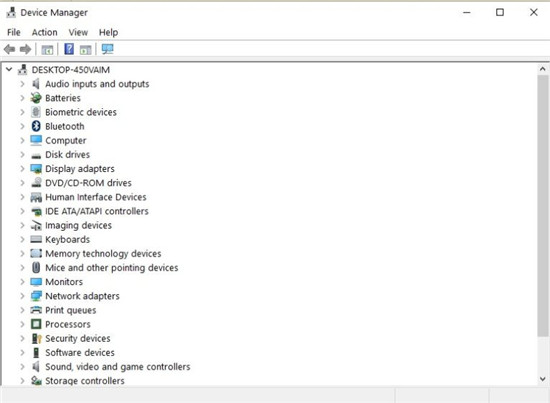550x403 pixels.
Task: Click the Scan for hardware changes monitor icon
Action: tap(108, 49)
